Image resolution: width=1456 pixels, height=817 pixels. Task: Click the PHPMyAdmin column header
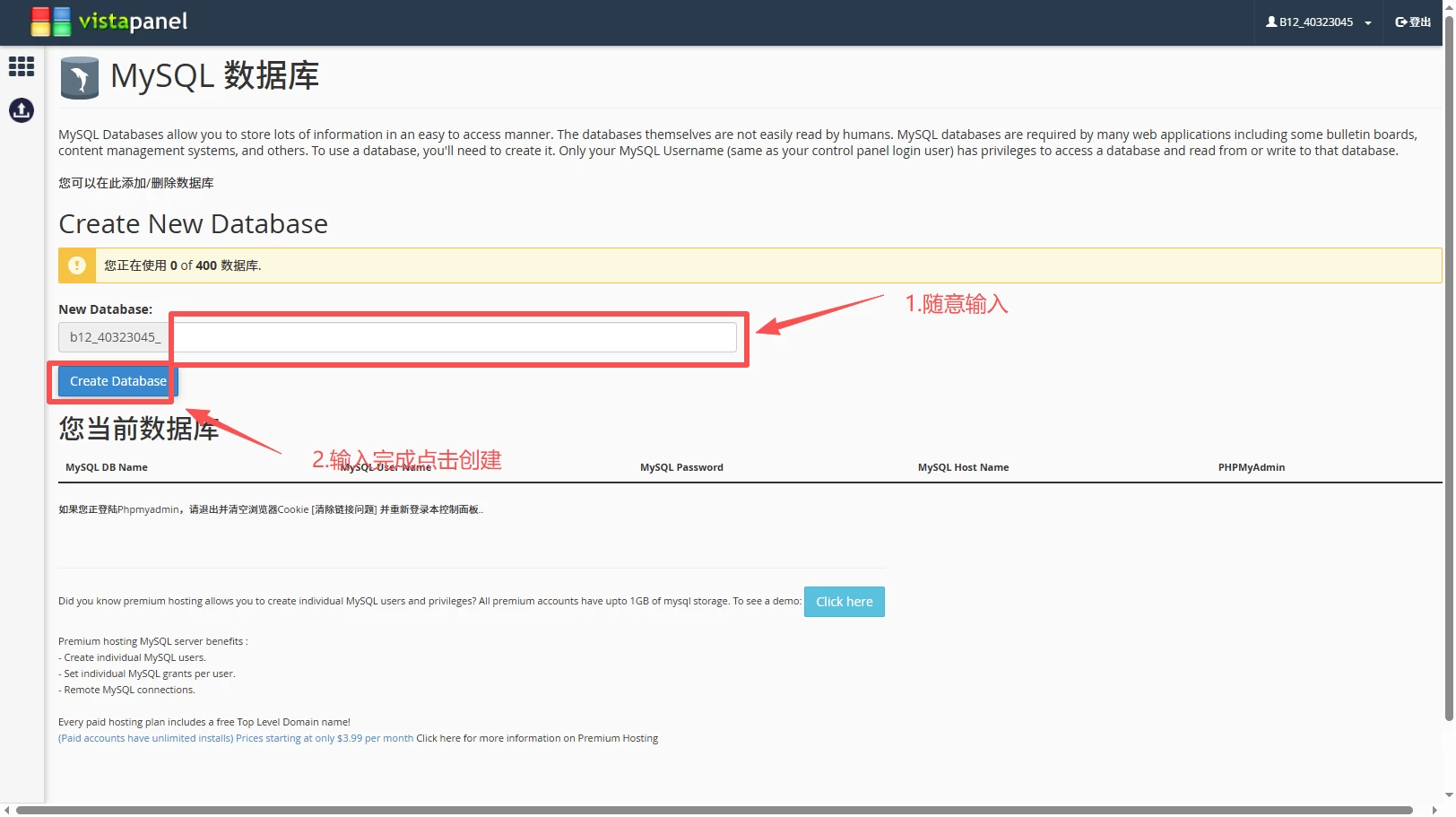tap(1251, 467)
